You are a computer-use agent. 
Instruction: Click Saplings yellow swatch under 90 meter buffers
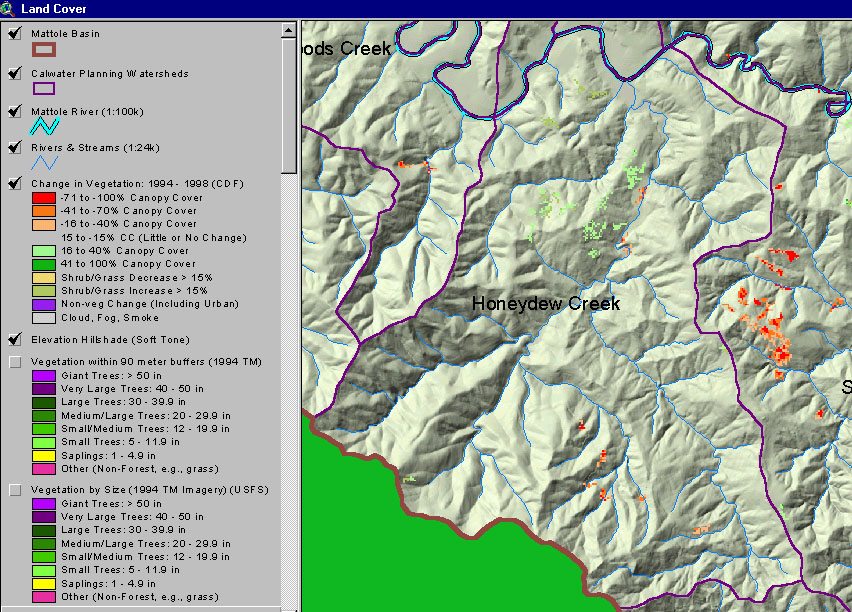click(43, 456)
